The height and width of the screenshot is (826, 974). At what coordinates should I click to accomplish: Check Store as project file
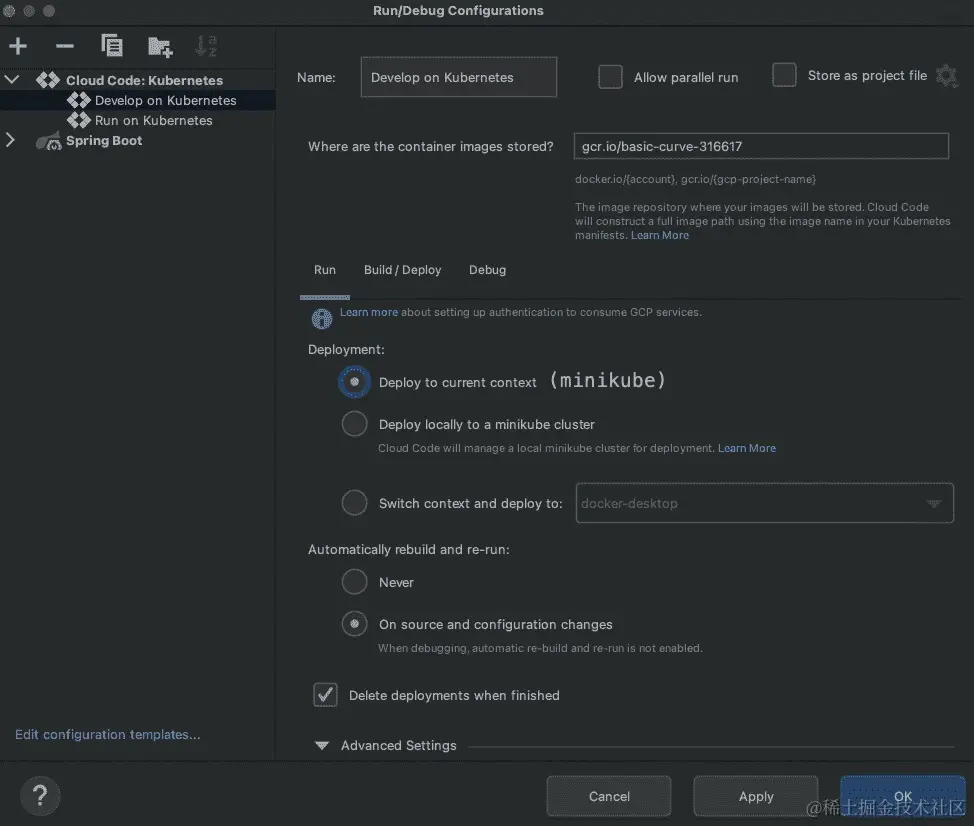[784, 74]
